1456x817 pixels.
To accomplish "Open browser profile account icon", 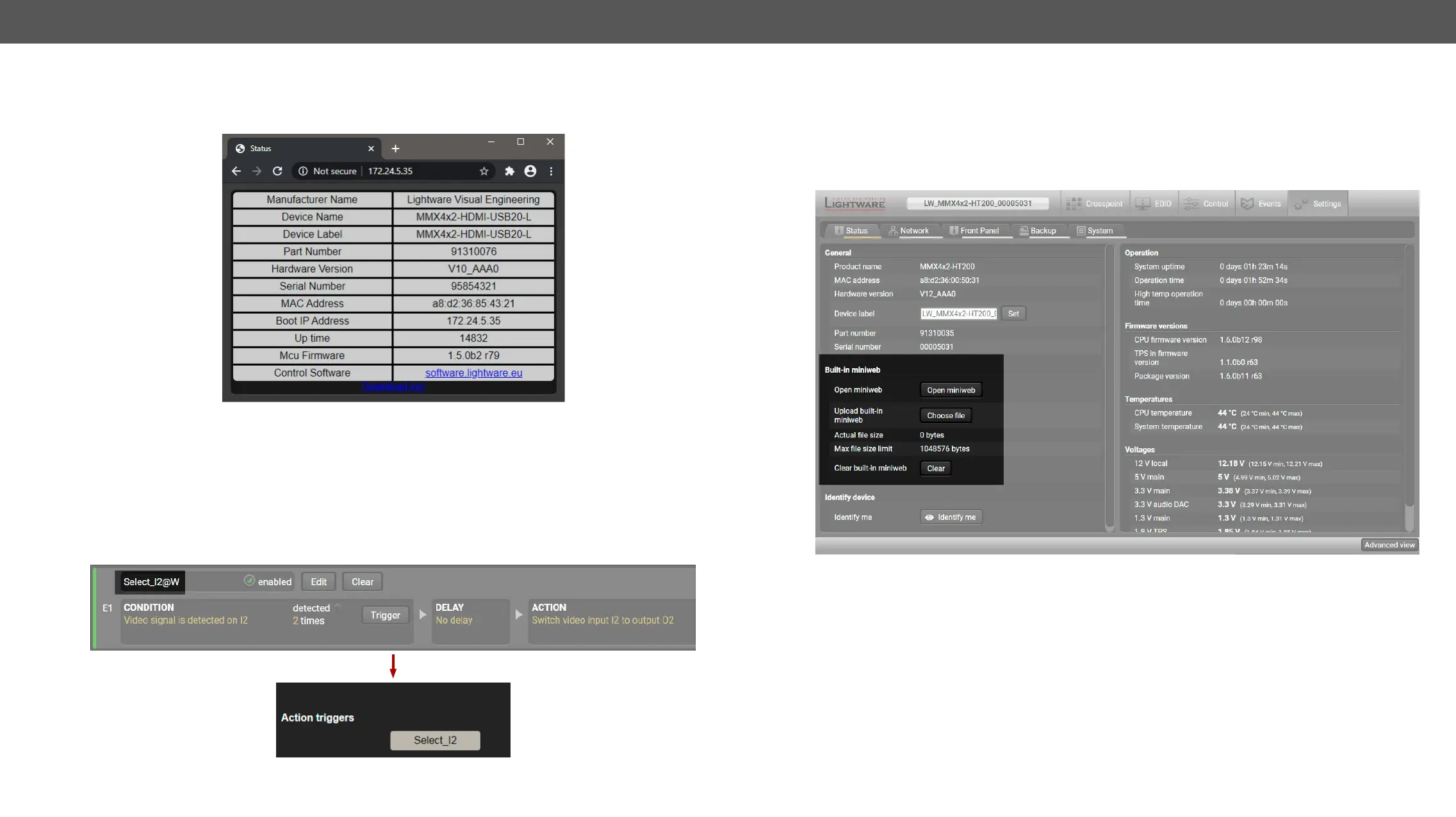I will tap(530, 171).
